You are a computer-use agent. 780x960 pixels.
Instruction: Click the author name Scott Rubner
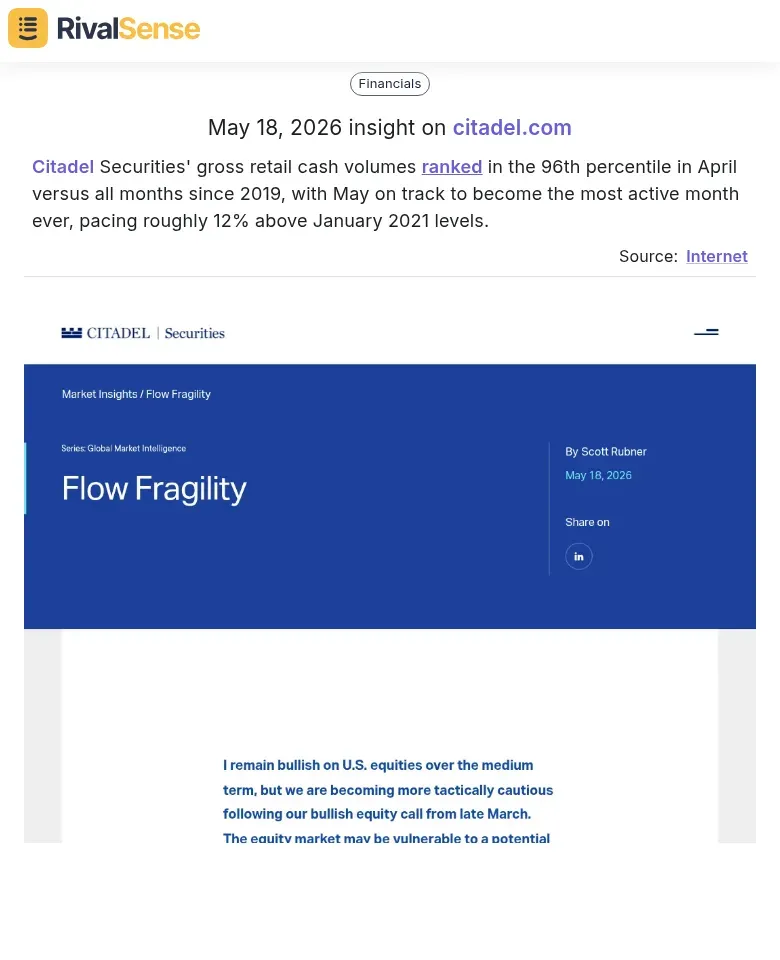pyautogui.click(x=613, y=451)
